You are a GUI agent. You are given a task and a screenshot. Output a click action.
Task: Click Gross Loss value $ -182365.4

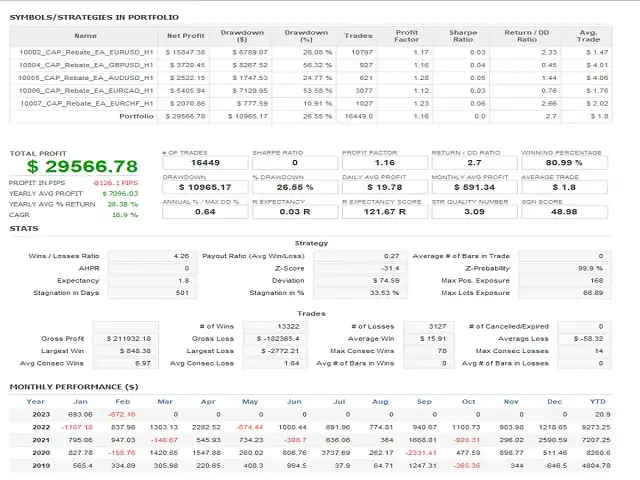pyautogui.click(x=278, y=339)
